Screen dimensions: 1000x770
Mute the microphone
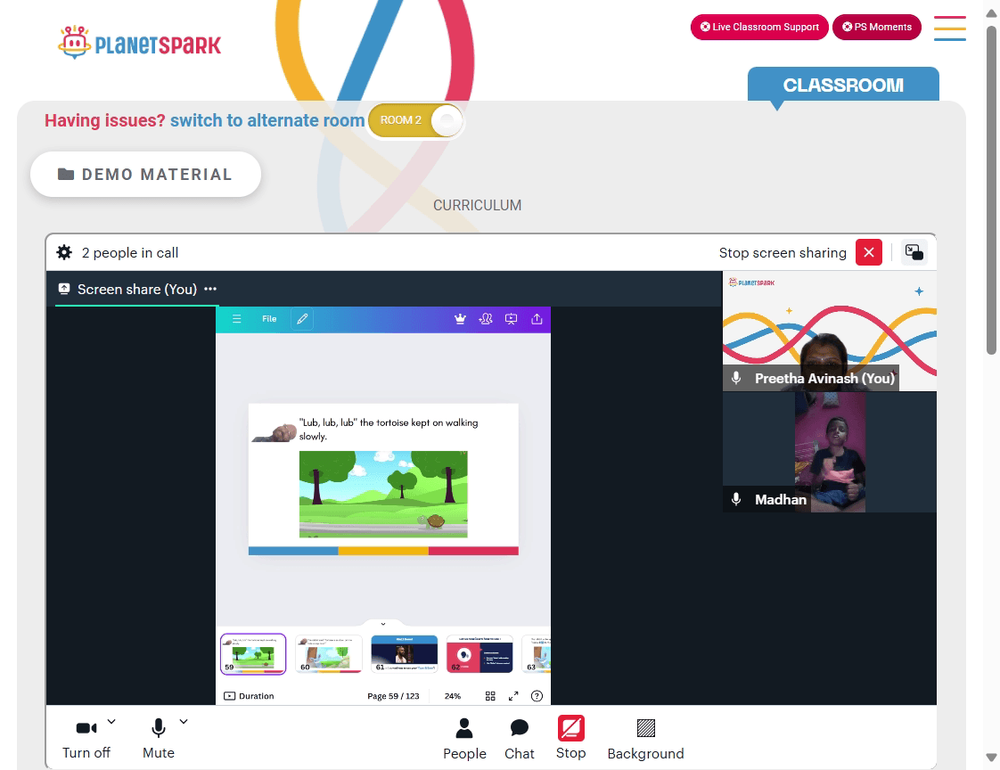[158, 739]
